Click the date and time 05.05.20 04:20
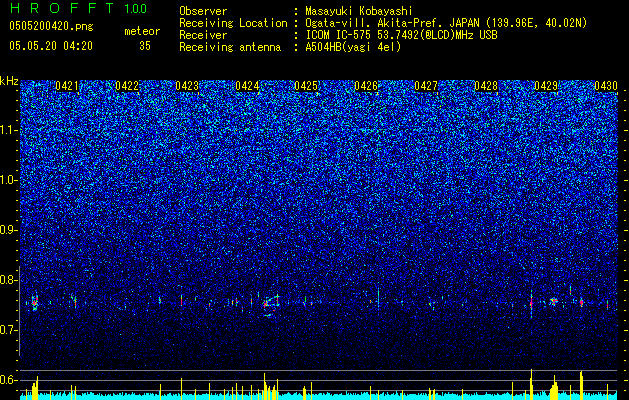Viewport: 629px width, 400px height. coord(51,46)
